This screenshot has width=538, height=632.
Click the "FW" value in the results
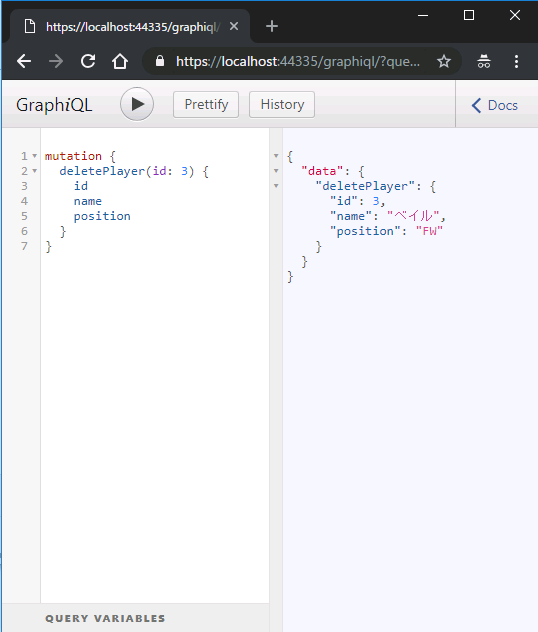(x=429, y=231)
